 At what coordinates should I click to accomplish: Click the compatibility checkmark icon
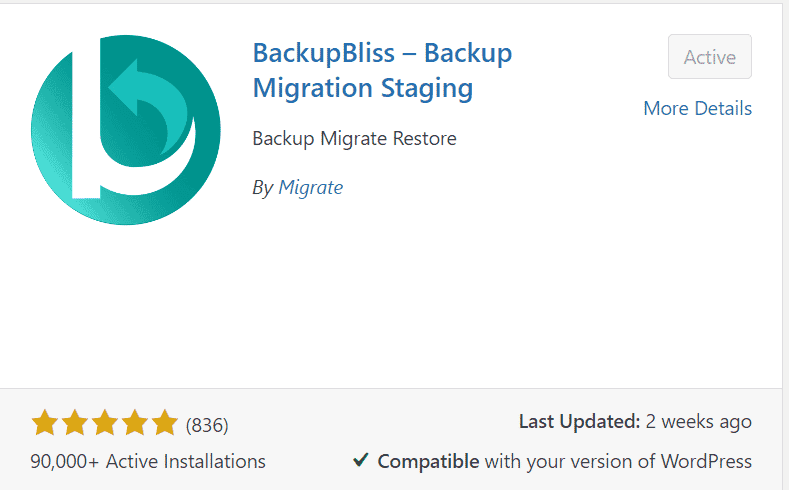tap(360, 459)
